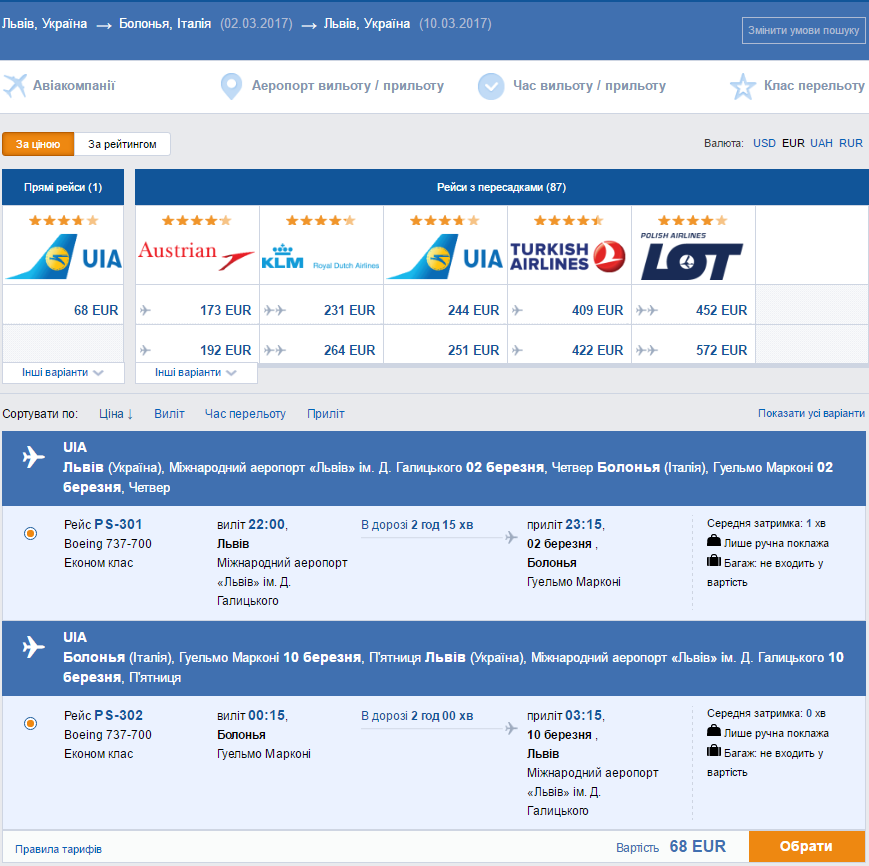Open Правила тарифів link
This screenshot has width=869, height=866.
click(58, 849)
